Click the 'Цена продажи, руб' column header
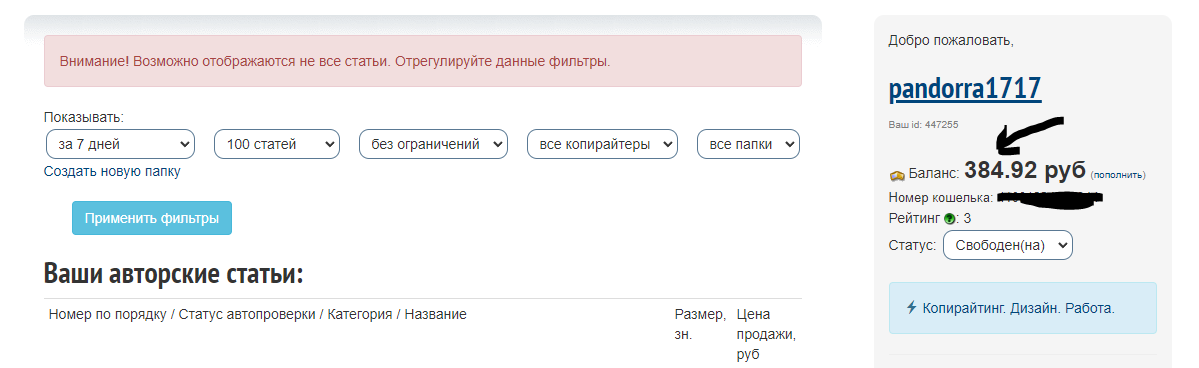 pos(765,334)
